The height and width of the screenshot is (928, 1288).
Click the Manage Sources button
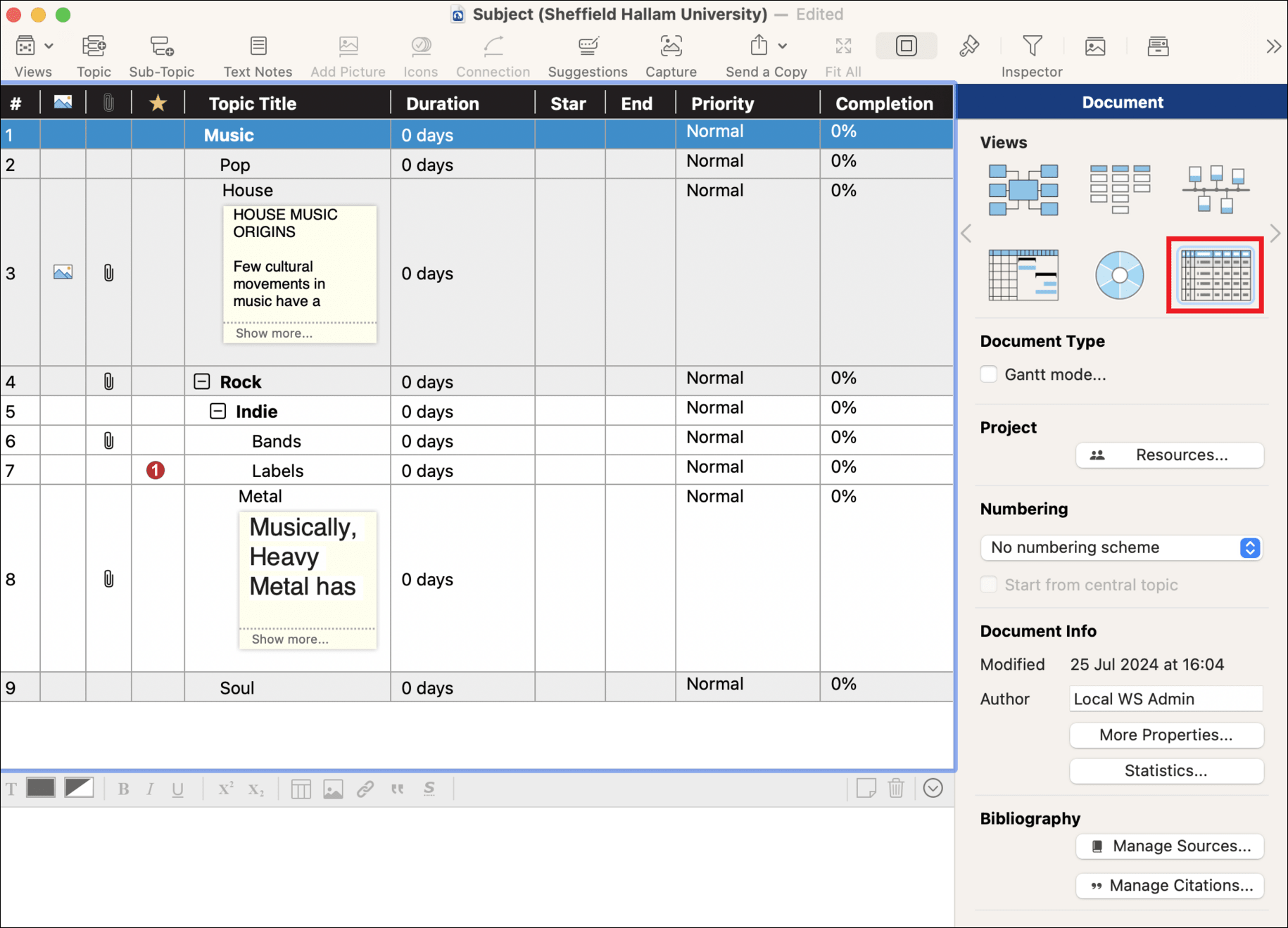pos(1170,846)
